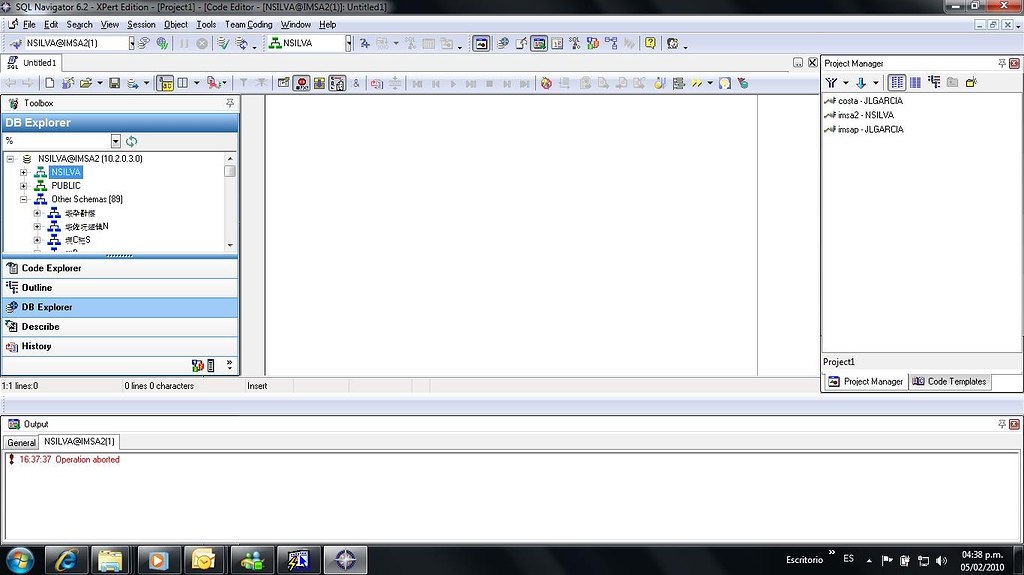1024x575 pixels.
Task: Click the commit checkmark icon in session toolbar
Action: tap(223, 43)
